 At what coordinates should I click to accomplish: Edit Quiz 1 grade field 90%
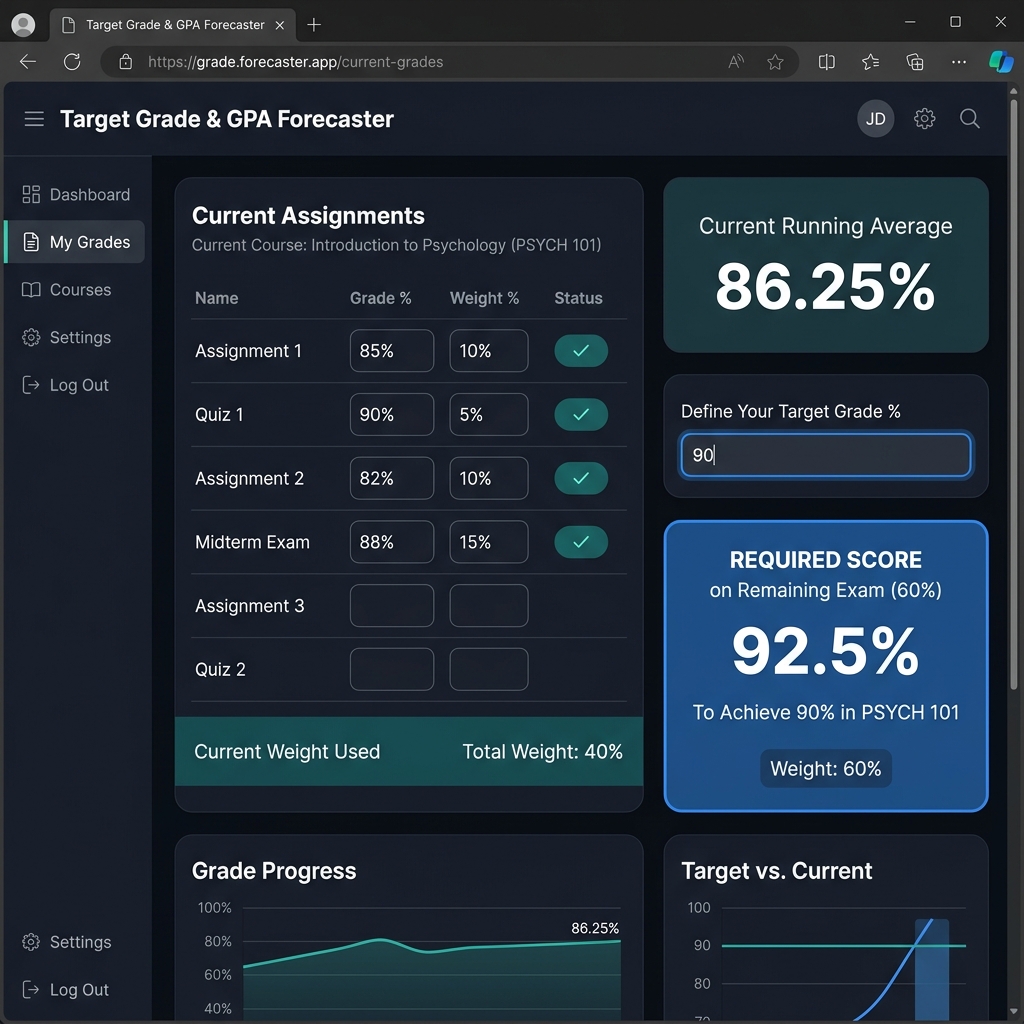tap(392, 414)
